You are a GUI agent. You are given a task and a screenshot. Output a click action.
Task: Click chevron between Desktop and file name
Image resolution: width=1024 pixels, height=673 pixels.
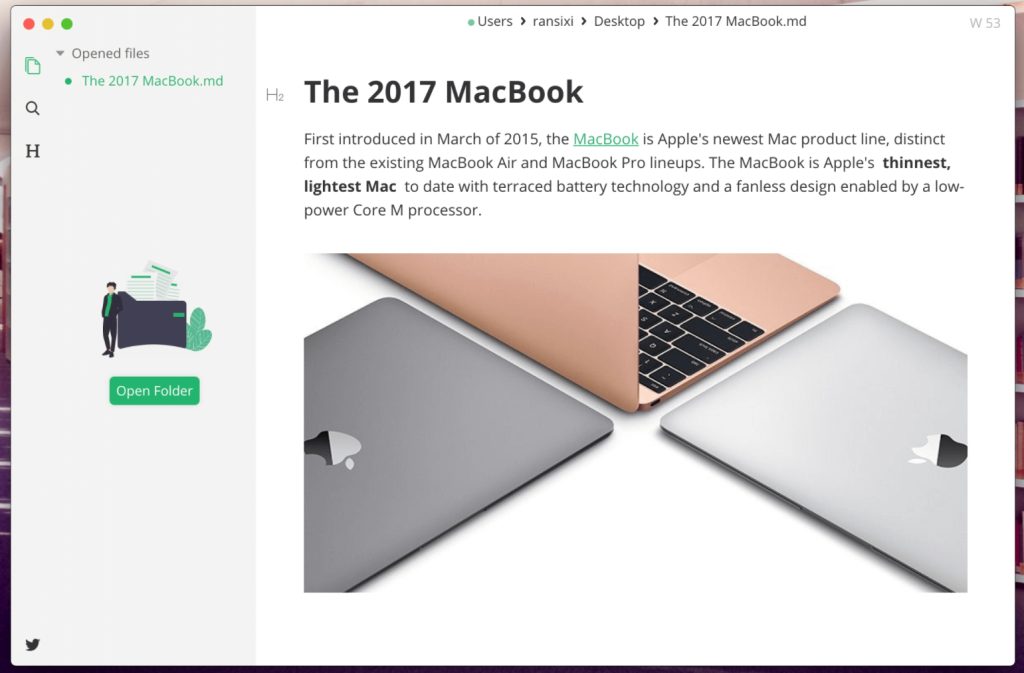pos(656,22)
